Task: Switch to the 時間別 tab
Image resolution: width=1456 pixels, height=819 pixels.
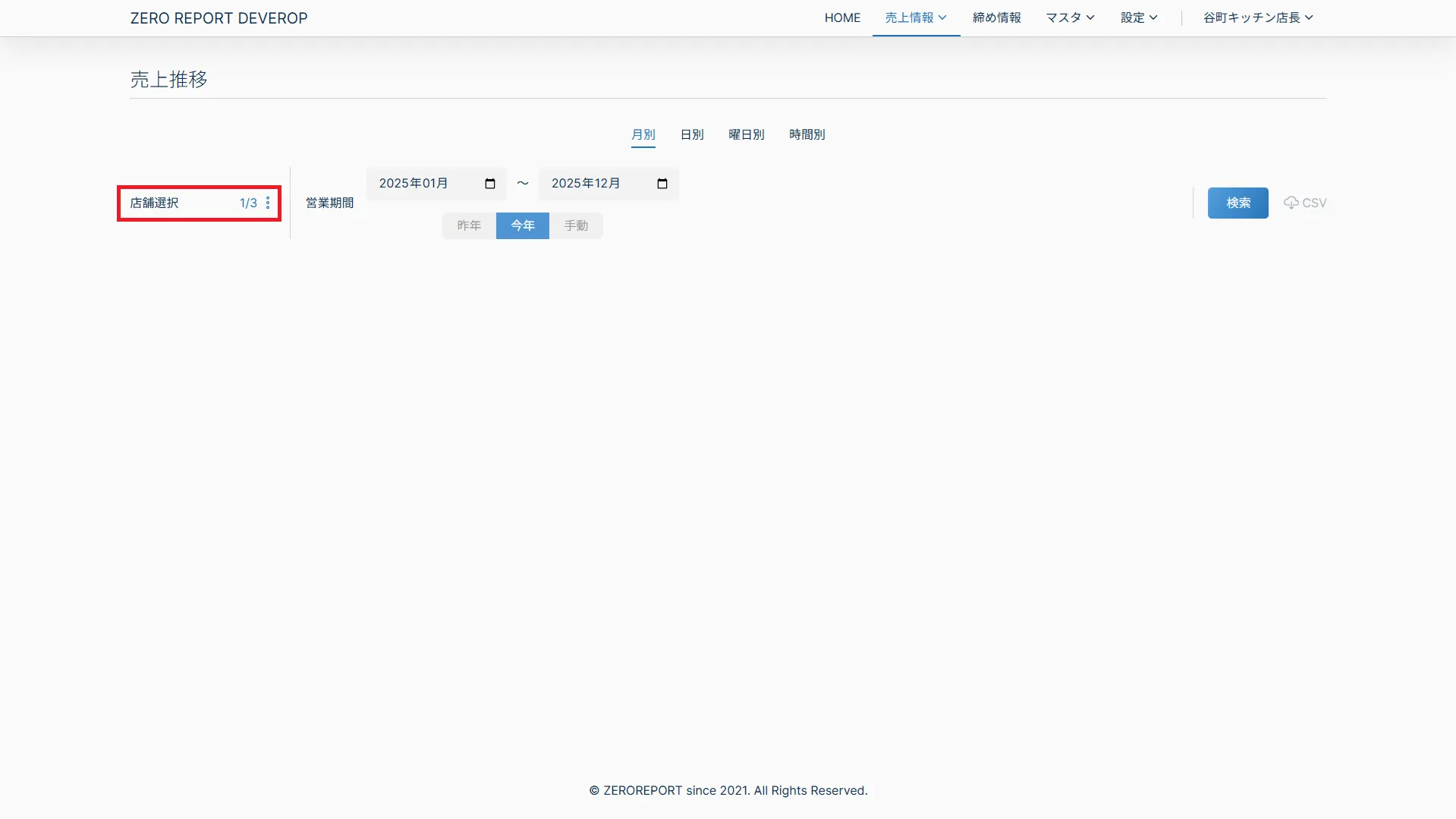Action: (x=807, y=134)
